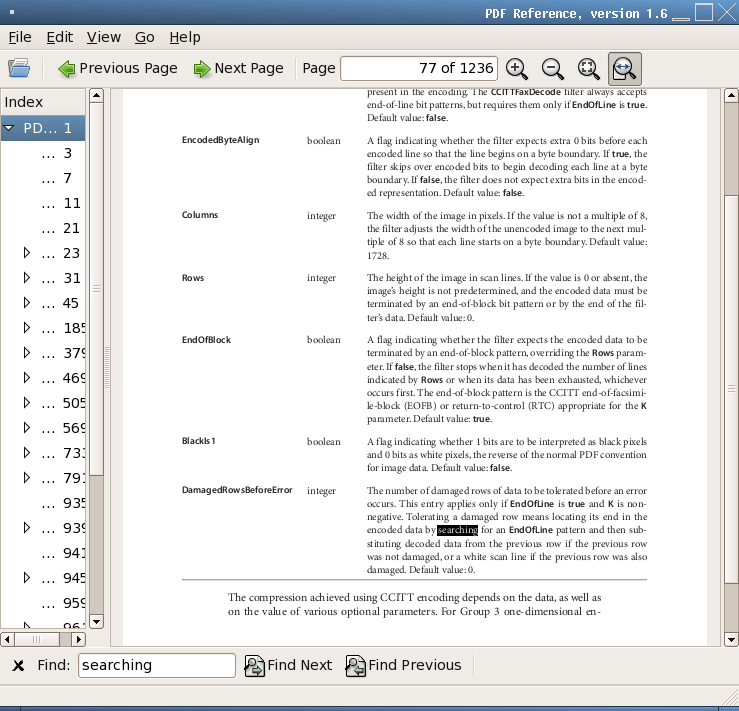Screen dimensions: 739x711
Task: Click the Best Fit zoom icon
Action: coord(589,68)
